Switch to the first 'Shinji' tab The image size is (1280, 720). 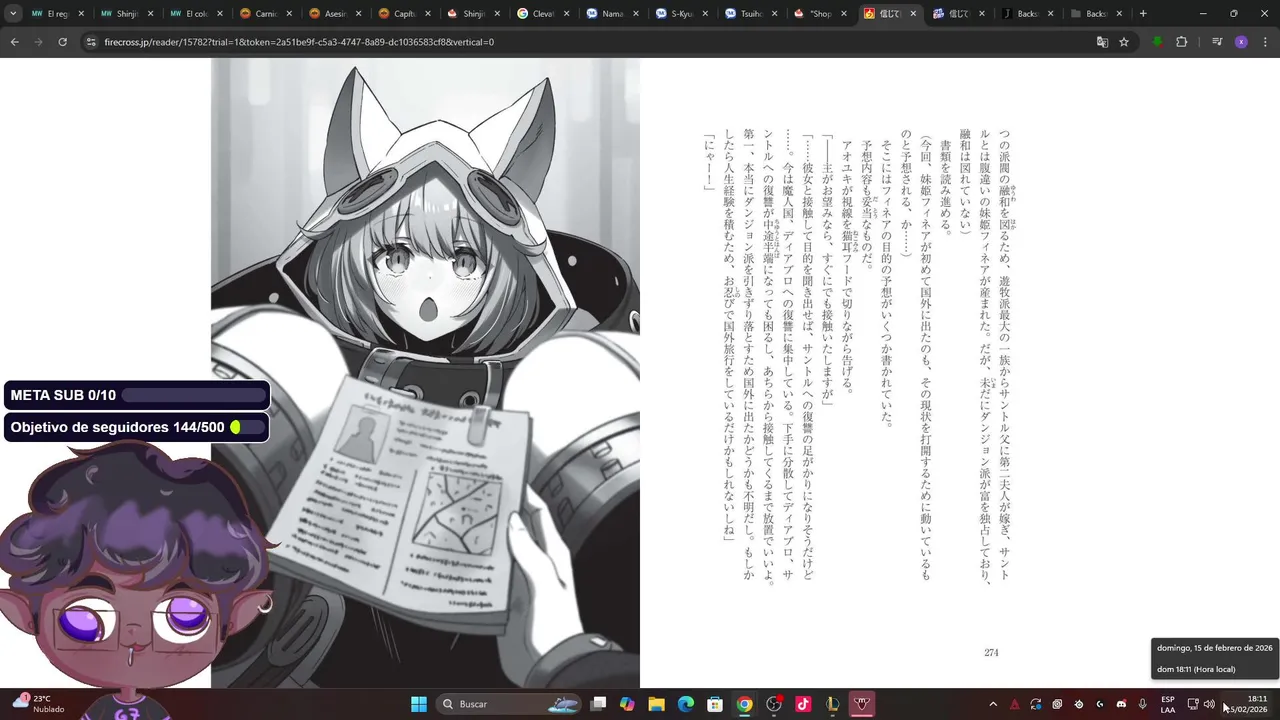[x=127, y=14]
